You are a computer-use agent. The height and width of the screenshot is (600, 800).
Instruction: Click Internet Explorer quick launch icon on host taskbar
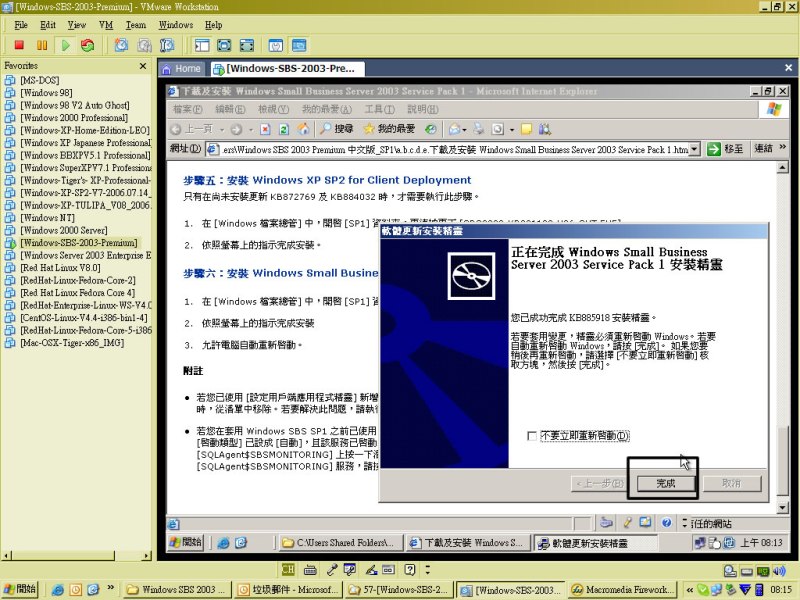point(58,590)
